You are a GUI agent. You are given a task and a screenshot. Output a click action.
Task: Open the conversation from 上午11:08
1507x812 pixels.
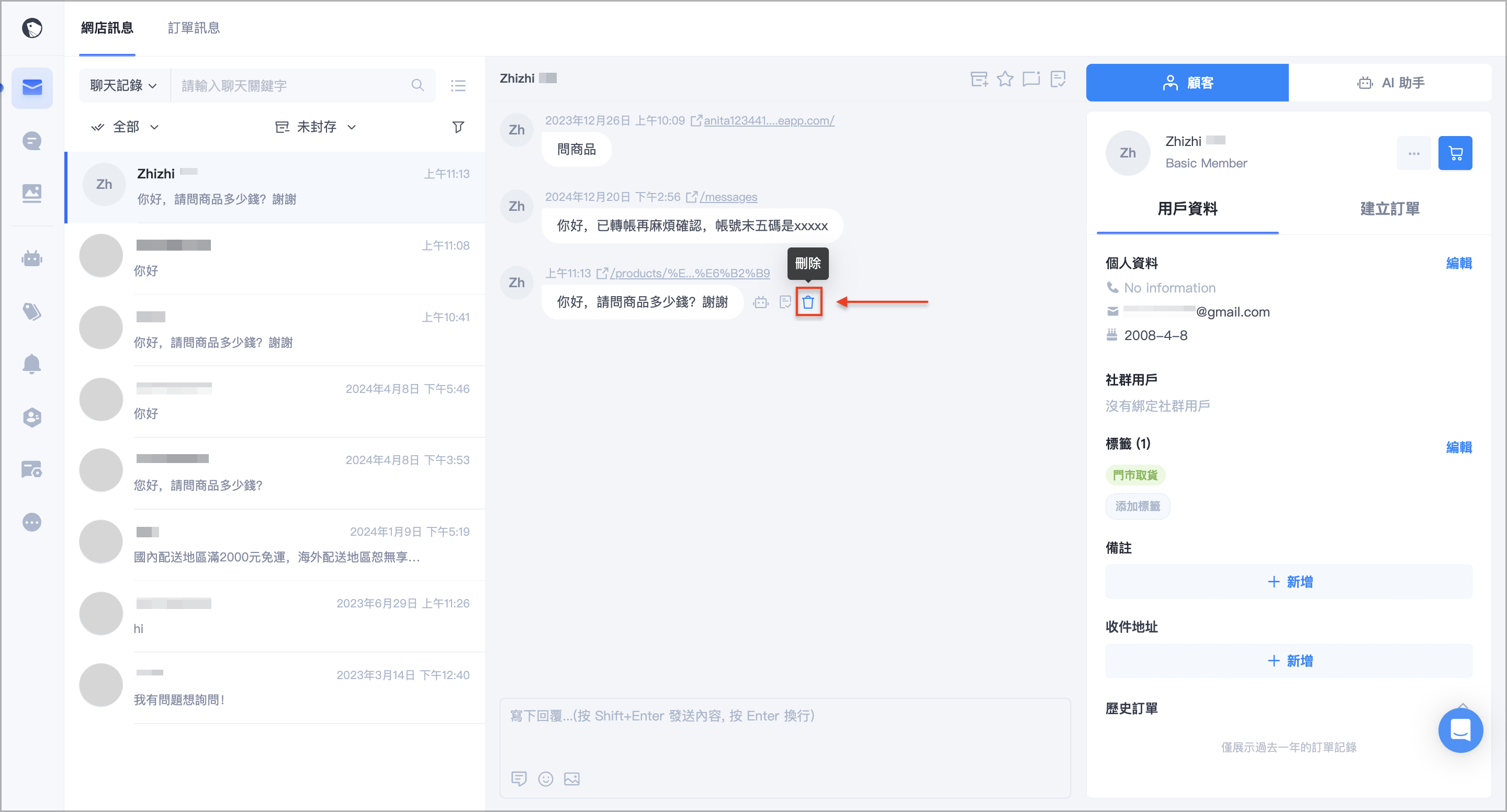[275, 258]
